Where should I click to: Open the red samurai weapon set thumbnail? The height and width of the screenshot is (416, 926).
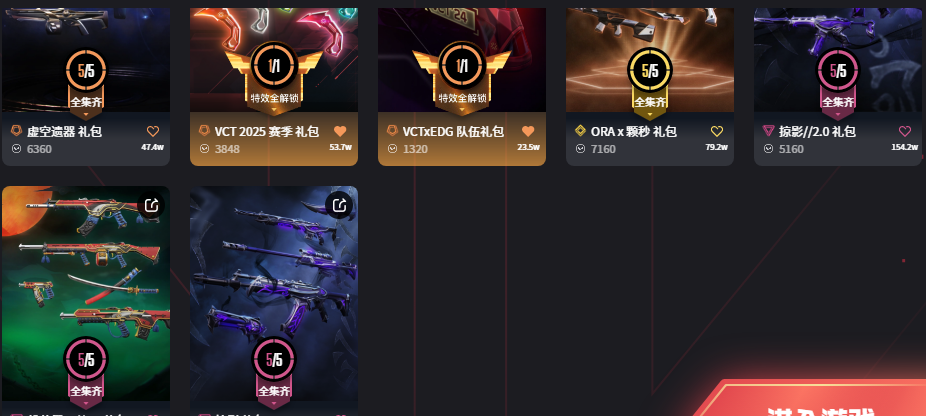tap(86, 294)
